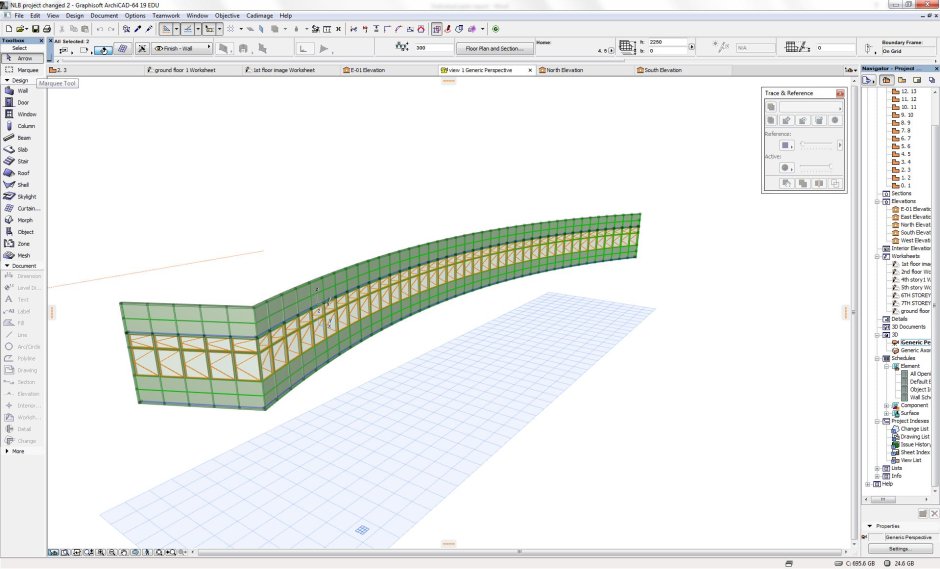Click the Print icon in toolbar
Image resolution: width=940 pixels, height=569 pixels.
point(47,29)
